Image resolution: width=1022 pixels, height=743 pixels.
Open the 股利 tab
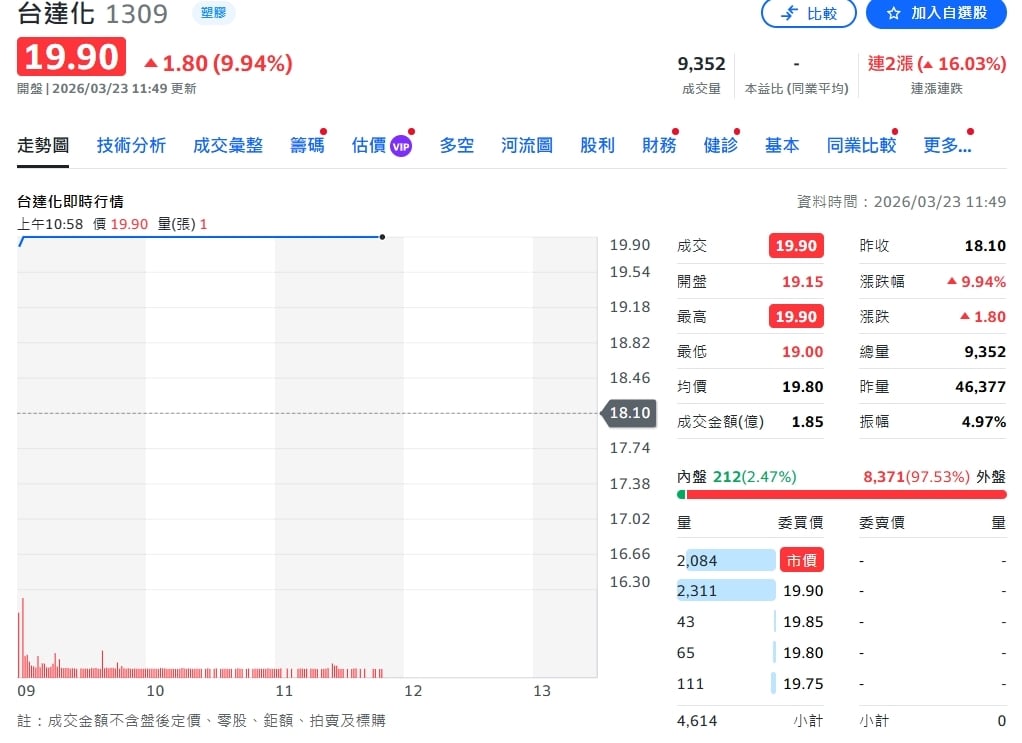[596, 144]
